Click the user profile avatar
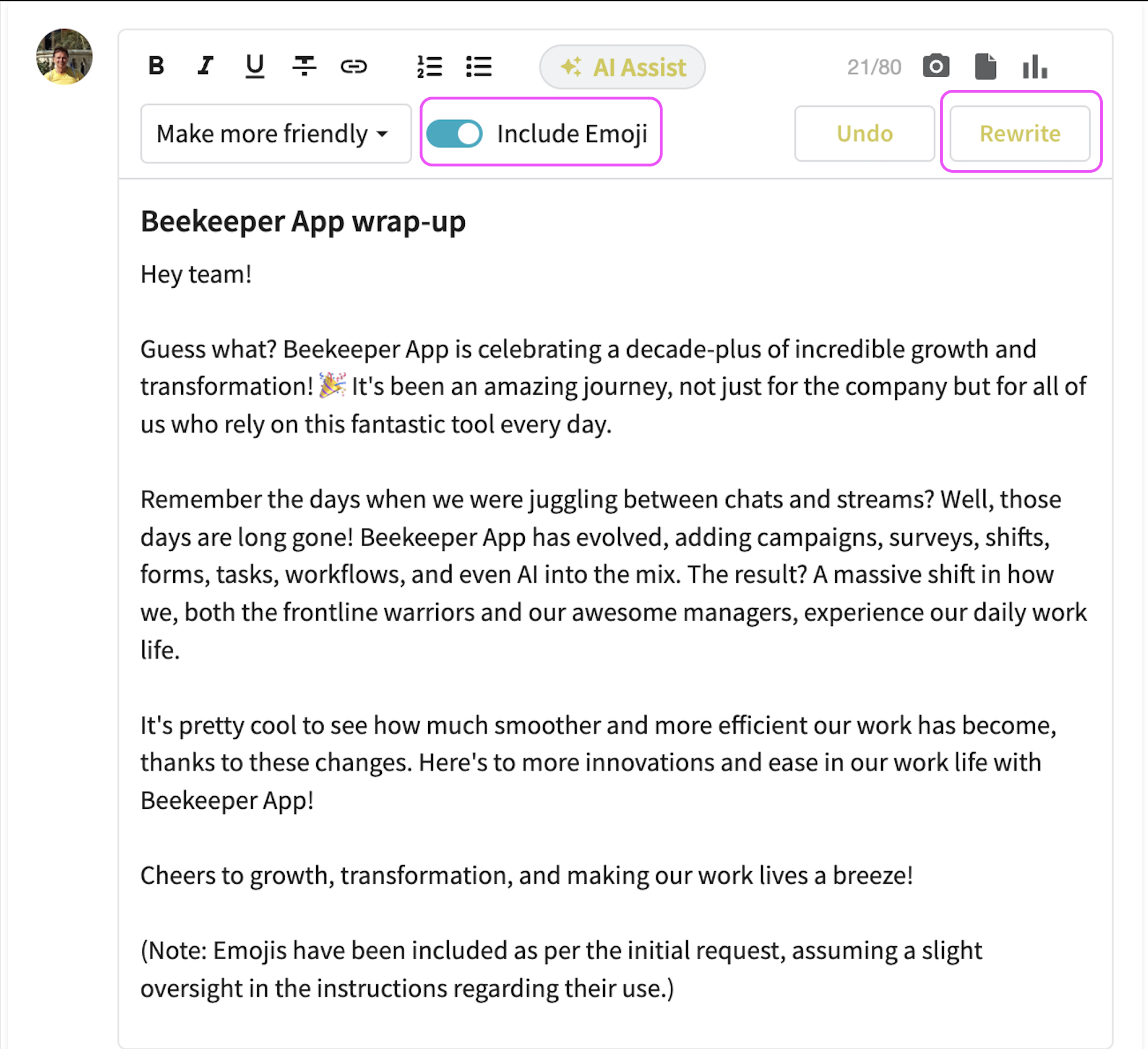 [x=64, y=57]
